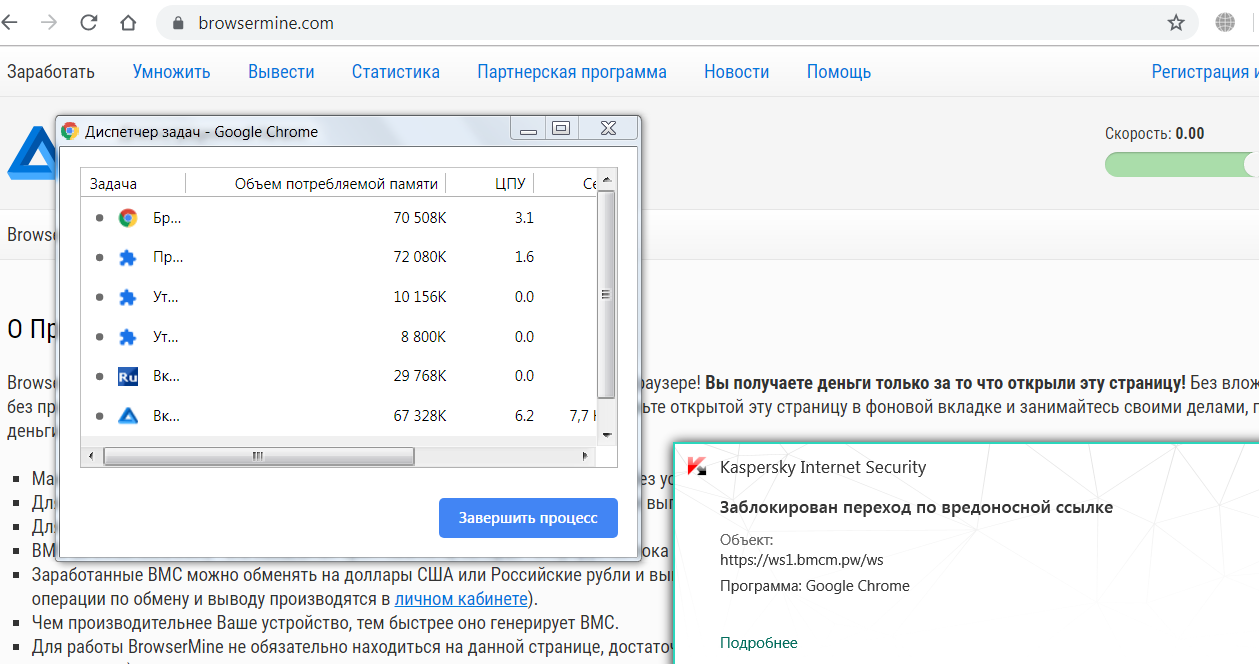Image resolution: width=1259 pixels, height=664 pixels.
Task: Click the globe extension icon
Action: tap(1225, 23)
